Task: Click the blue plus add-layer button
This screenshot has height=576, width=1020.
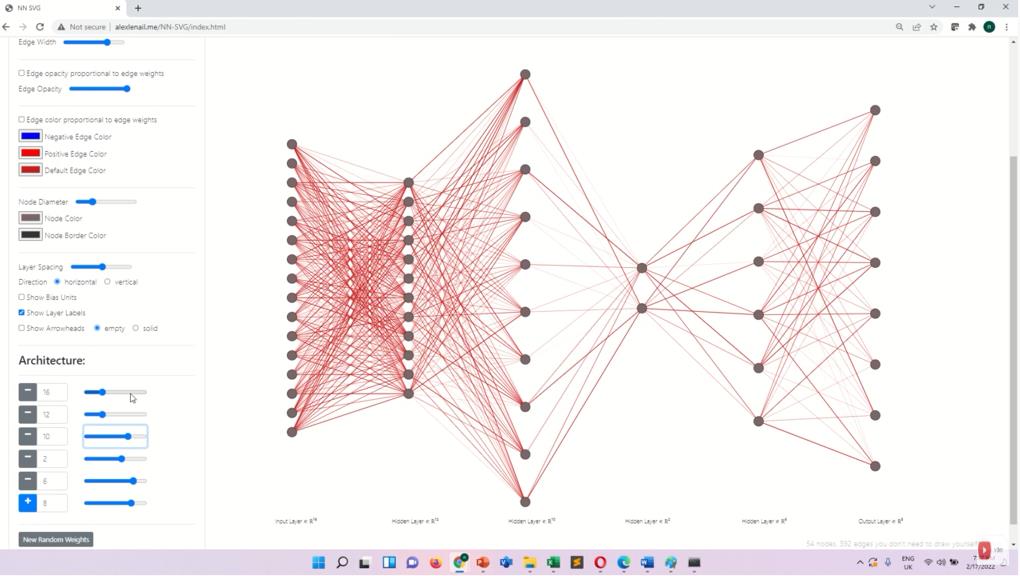Action: (28, 502)
